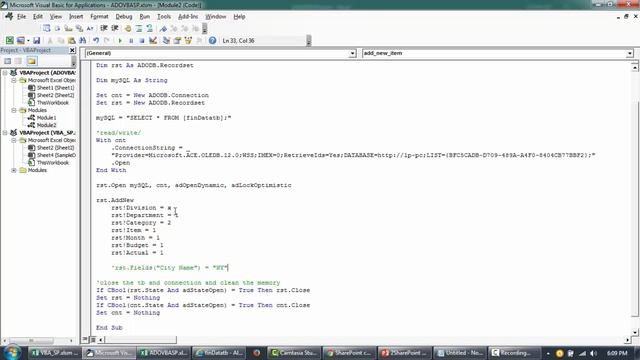The width and height of the screenshot is (640, 360).
Task: Click the View Microsoft Excel icon
Action: (x=9, y=40)
